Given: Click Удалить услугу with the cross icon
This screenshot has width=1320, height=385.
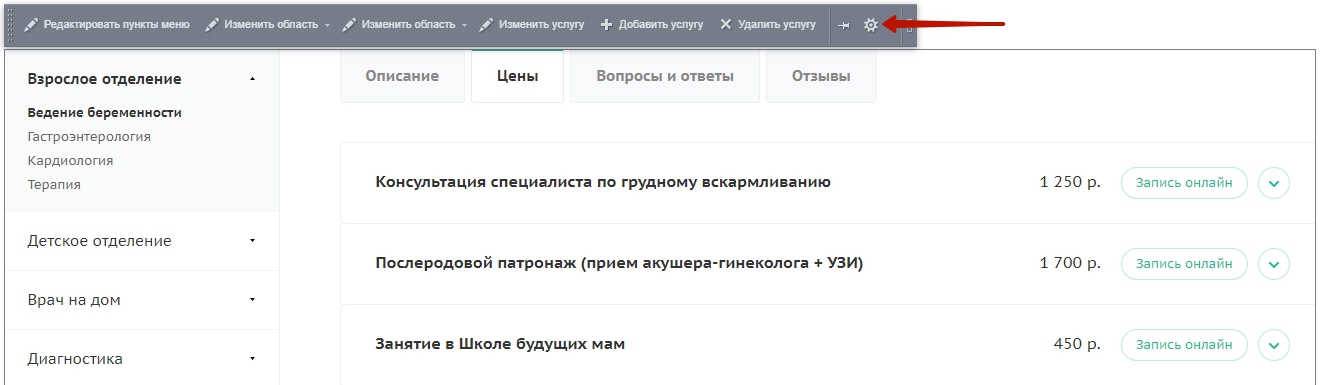Looking at the screenshot, I should point(767,24).
